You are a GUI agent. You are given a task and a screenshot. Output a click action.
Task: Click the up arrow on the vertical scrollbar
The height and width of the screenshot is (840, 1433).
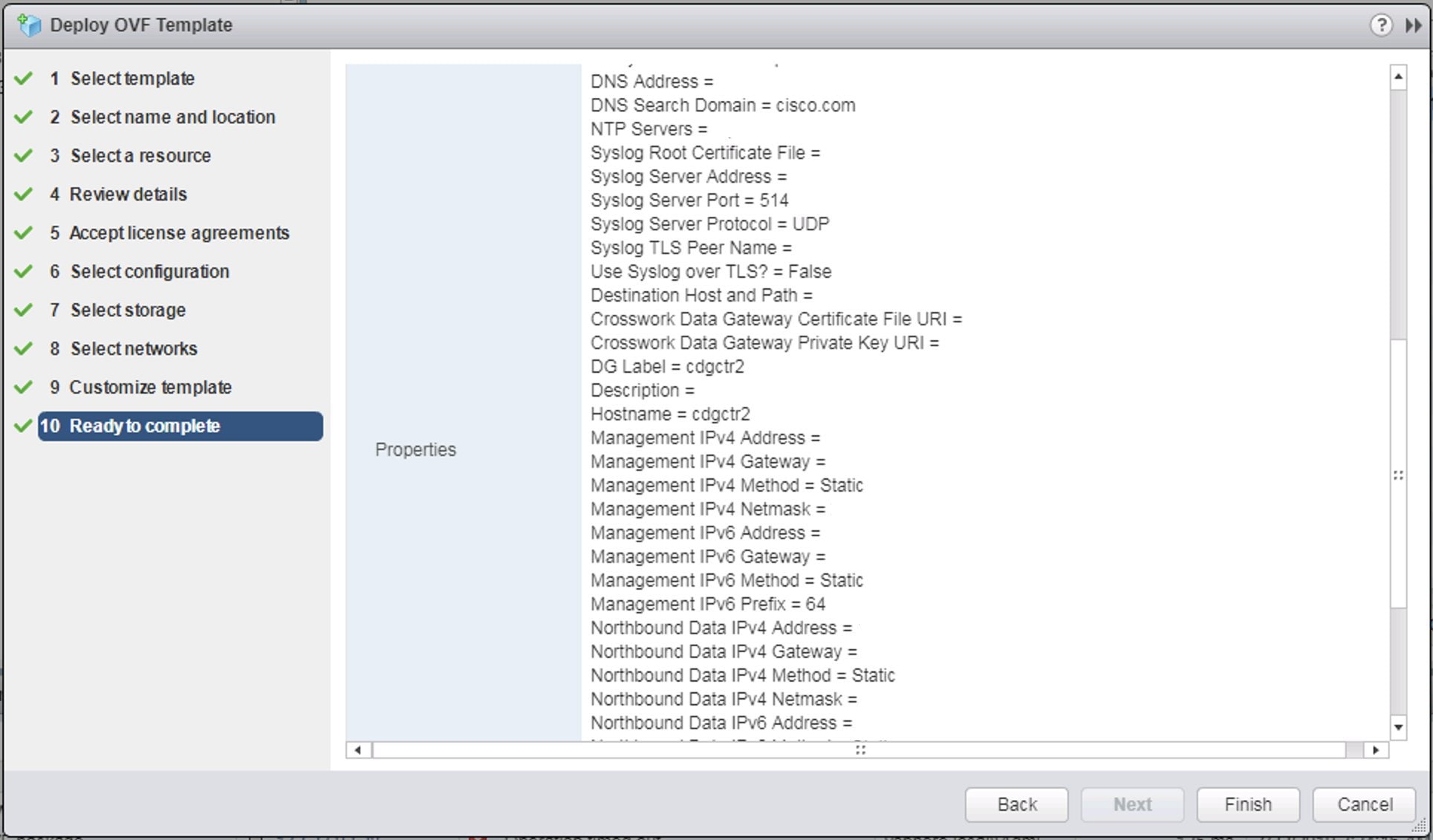coord(1399,75)
